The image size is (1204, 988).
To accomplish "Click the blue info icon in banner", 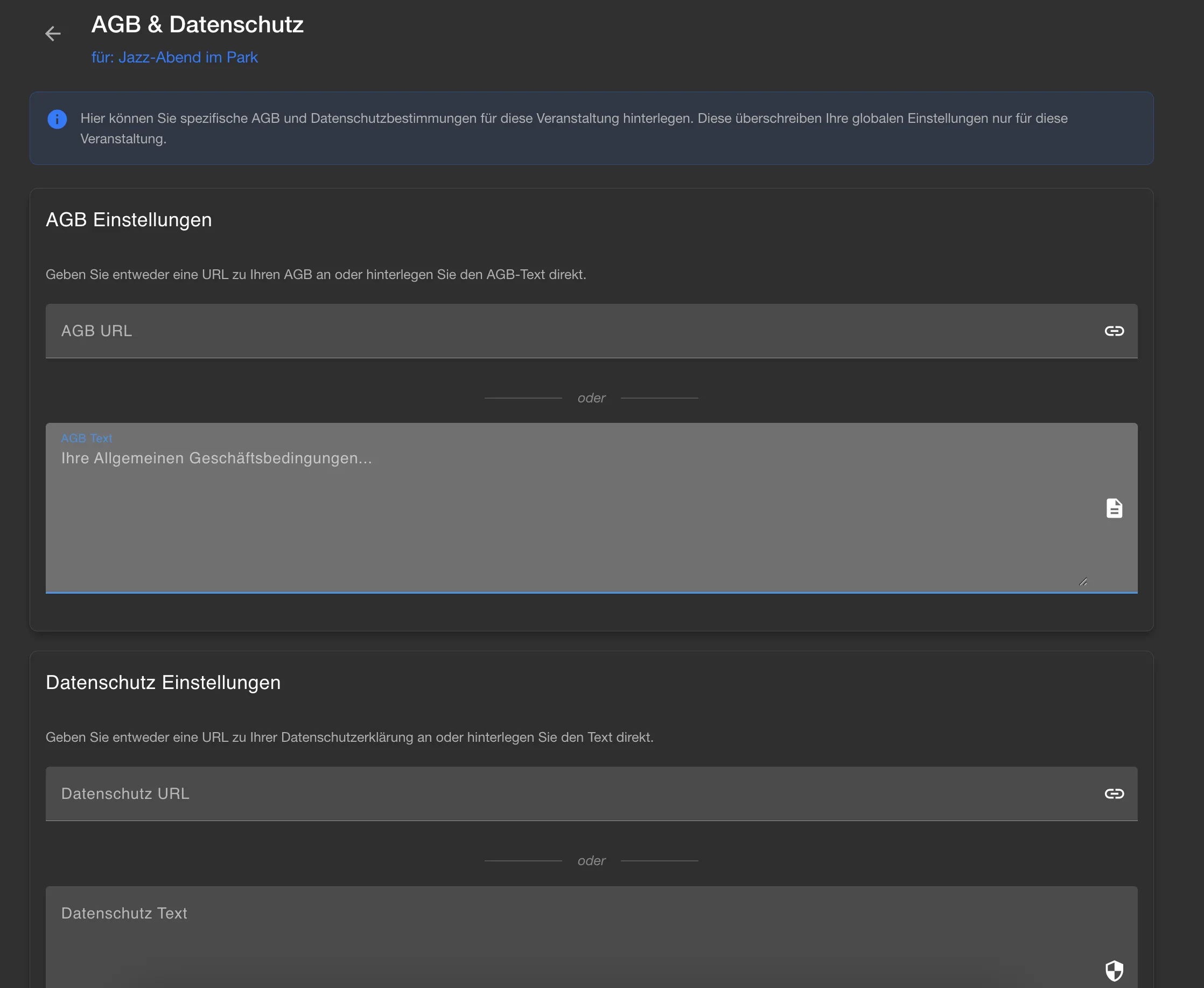I will (x=57, y=119).
